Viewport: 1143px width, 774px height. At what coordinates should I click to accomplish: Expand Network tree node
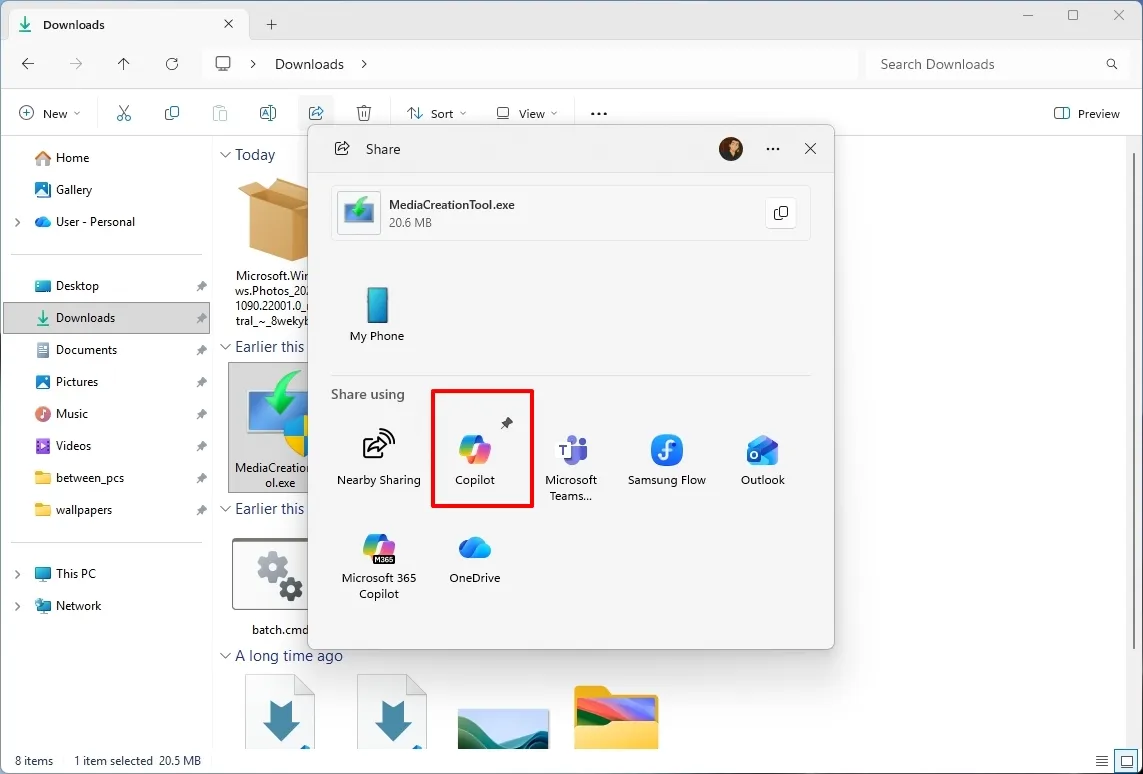17,606
